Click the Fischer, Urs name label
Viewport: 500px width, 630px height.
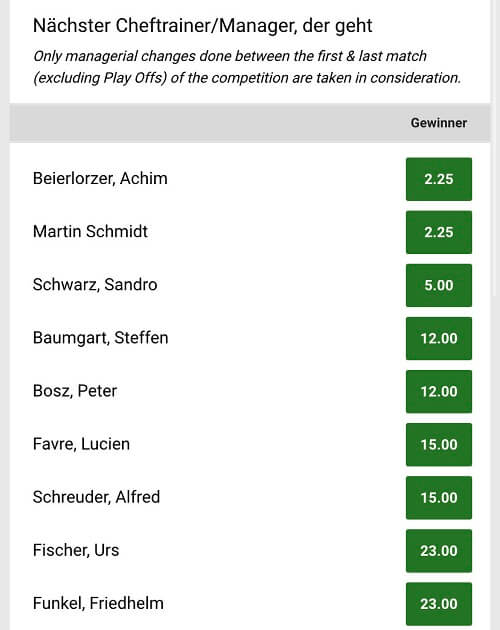(76, 550)
